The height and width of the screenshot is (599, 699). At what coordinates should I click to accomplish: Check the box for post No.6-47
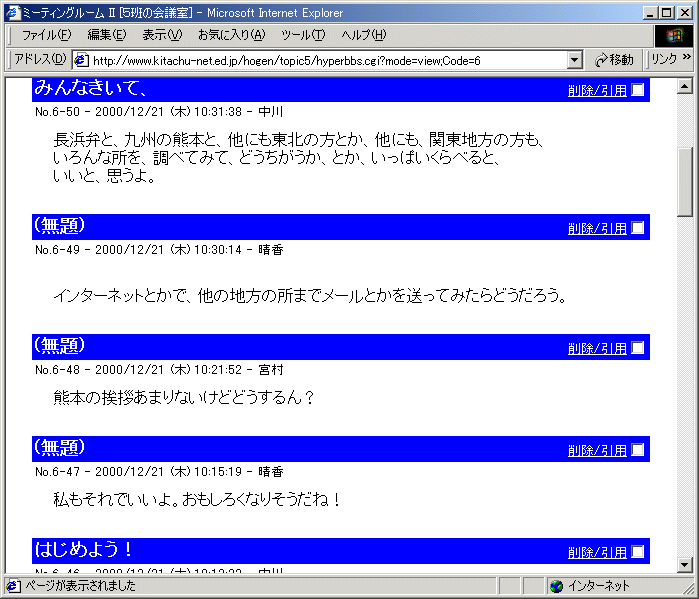(x=638, y=450)
